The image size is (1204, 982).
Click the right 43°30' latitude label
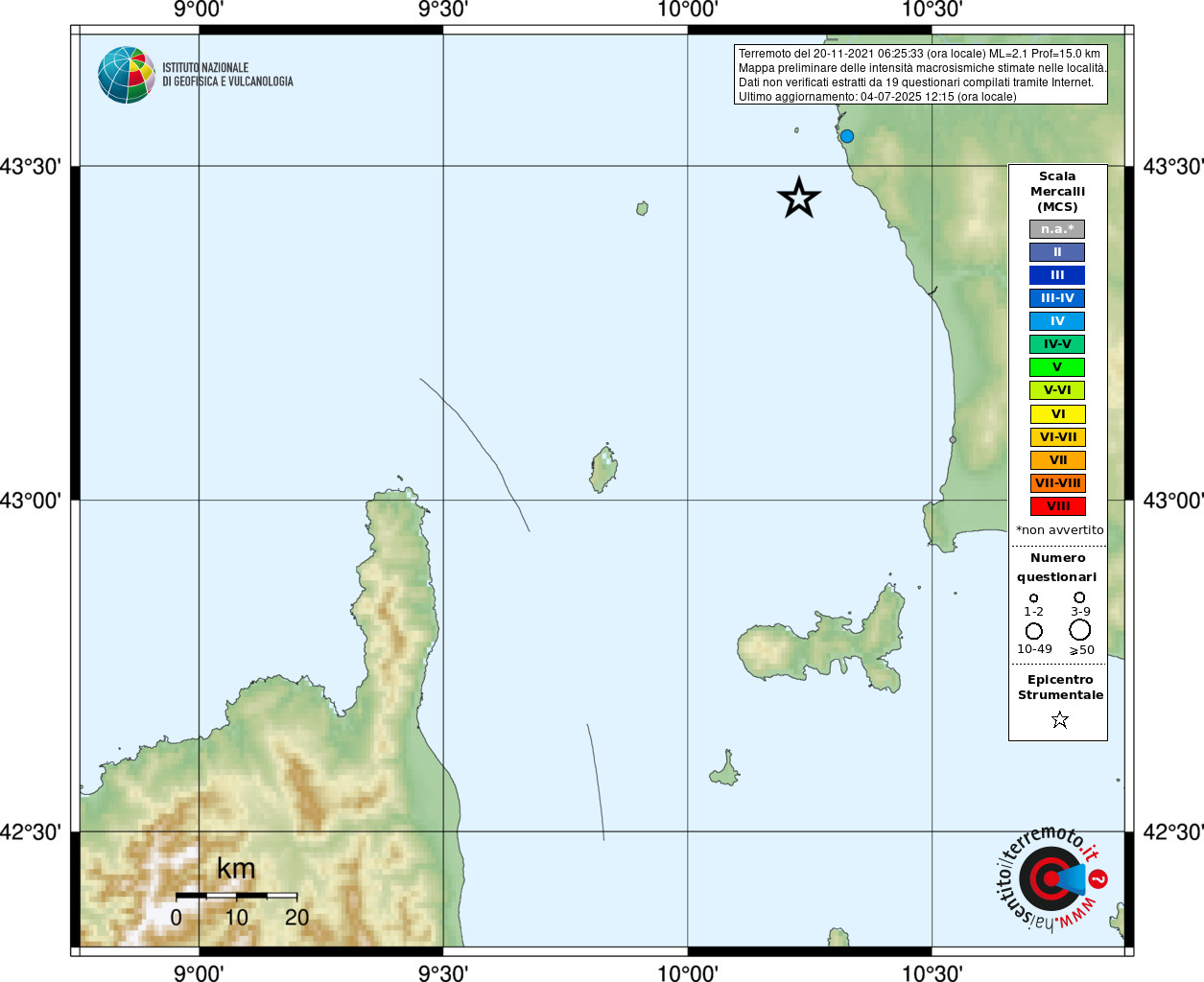[x=1172, y=167]
